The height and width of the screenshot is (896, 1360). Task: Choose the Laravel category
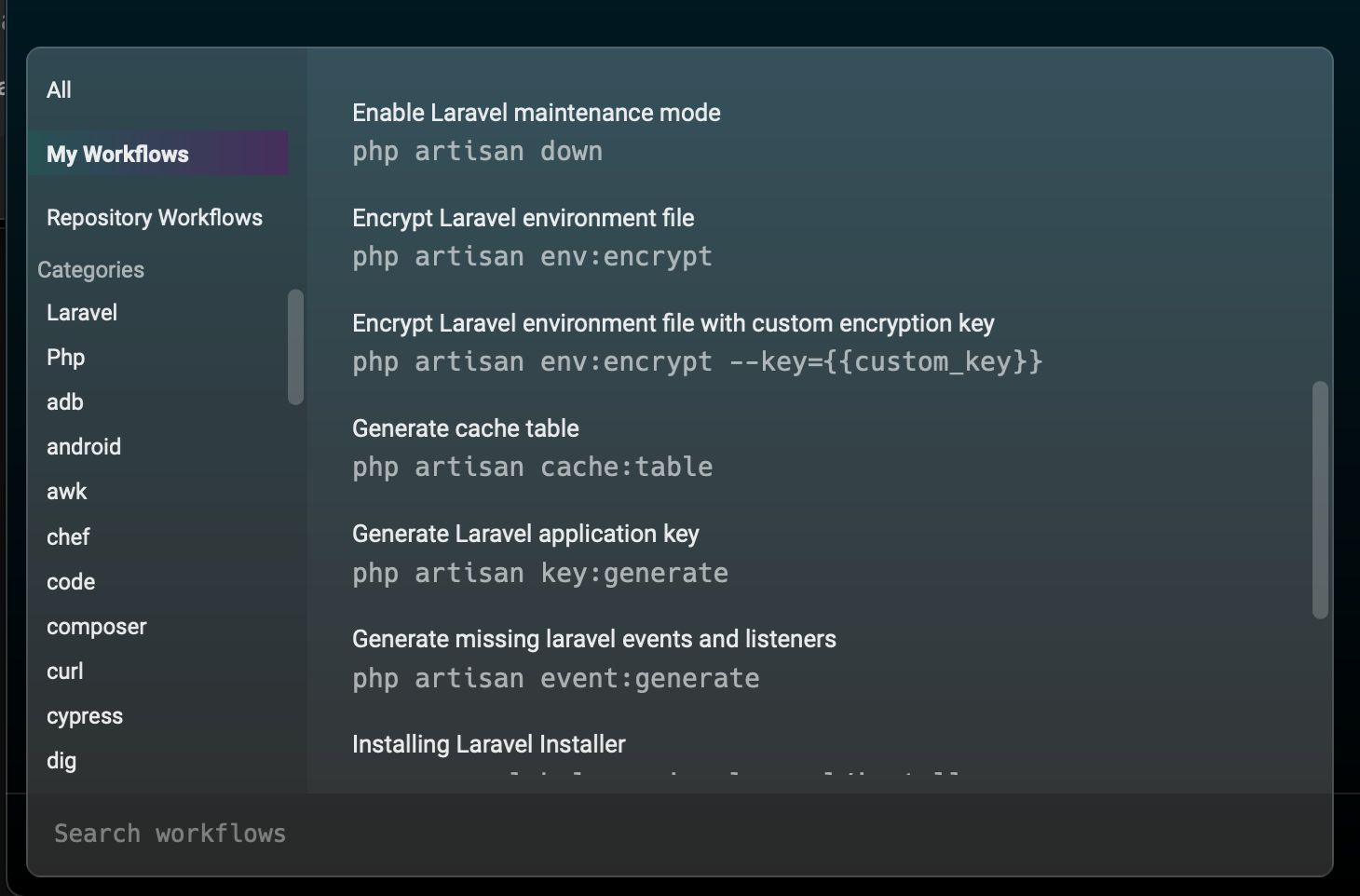coord(82,313)
